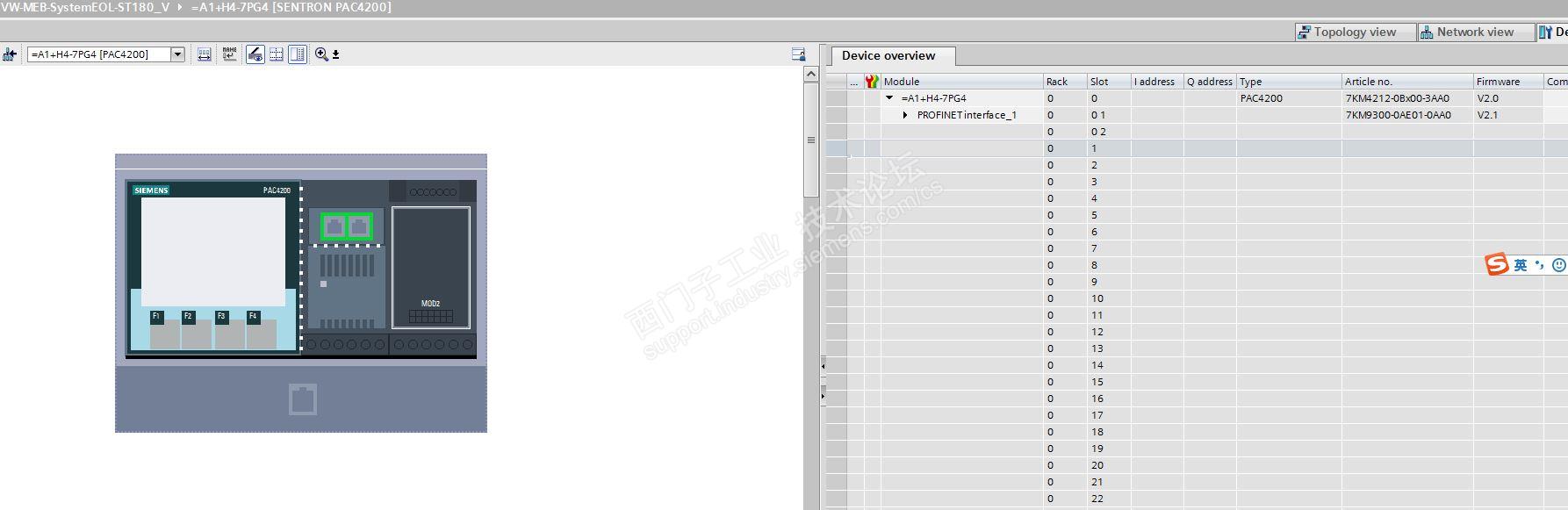
Task: Click the F2 key on PAC4200 graphic
Action: (x=188, y=316)
